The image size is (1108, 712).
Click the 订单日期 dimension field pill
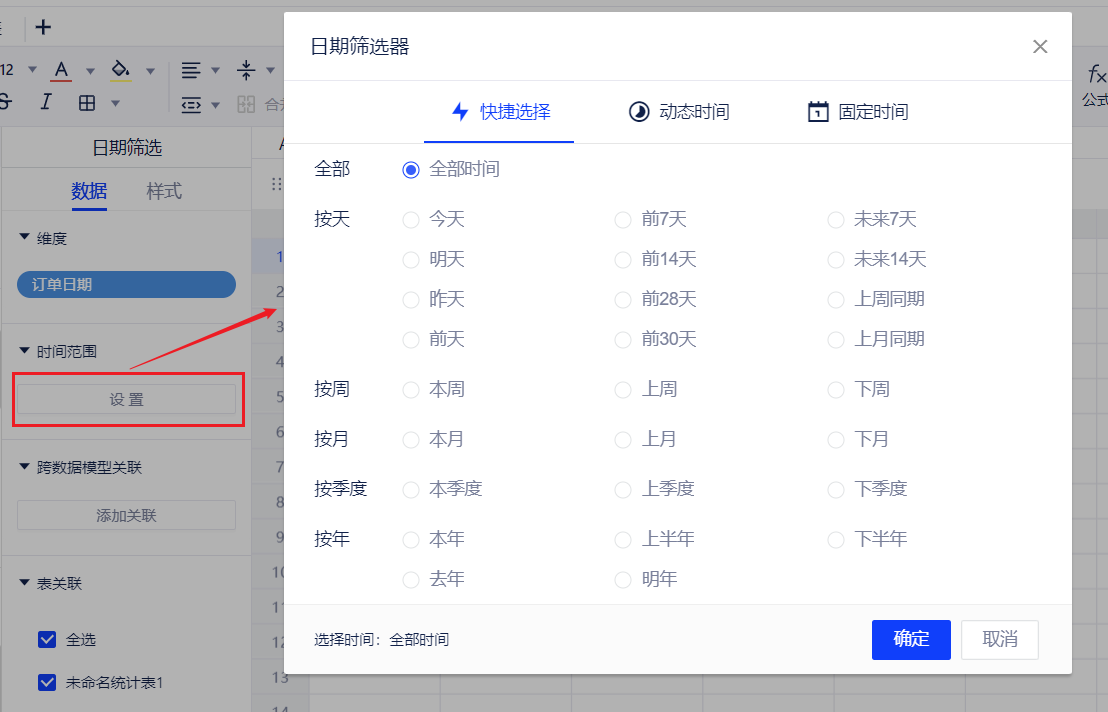pos(126,285)
